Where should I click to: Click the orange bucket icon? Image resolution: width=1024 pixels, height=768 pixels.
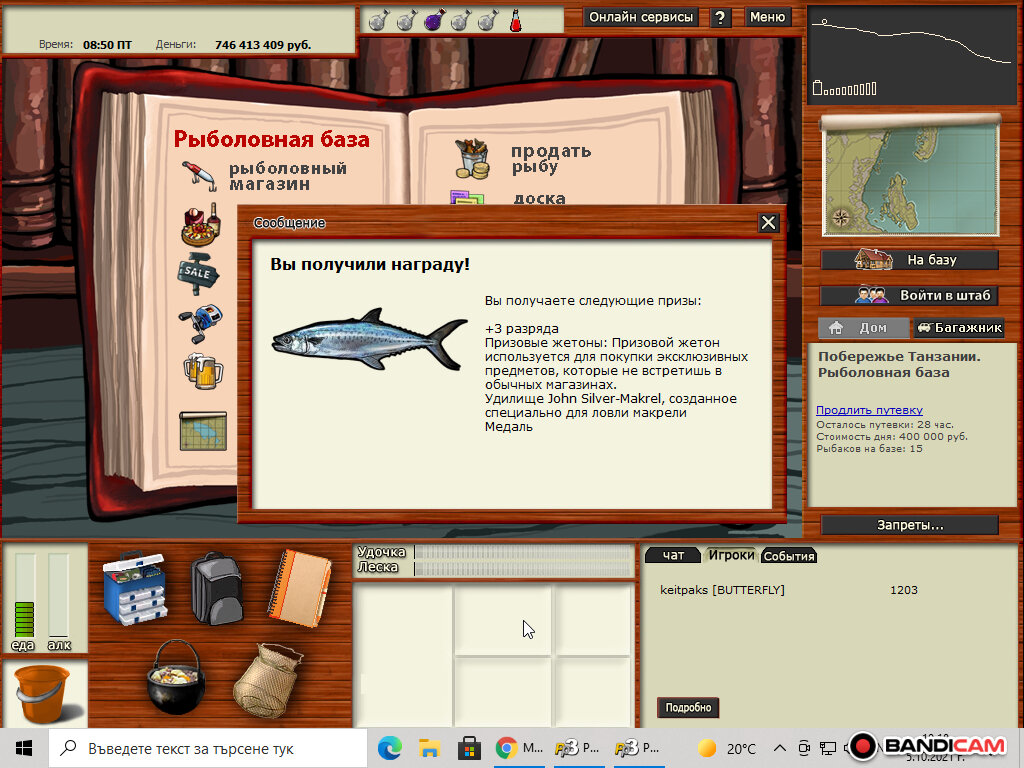pyautogui.click(x=42, y=693)
